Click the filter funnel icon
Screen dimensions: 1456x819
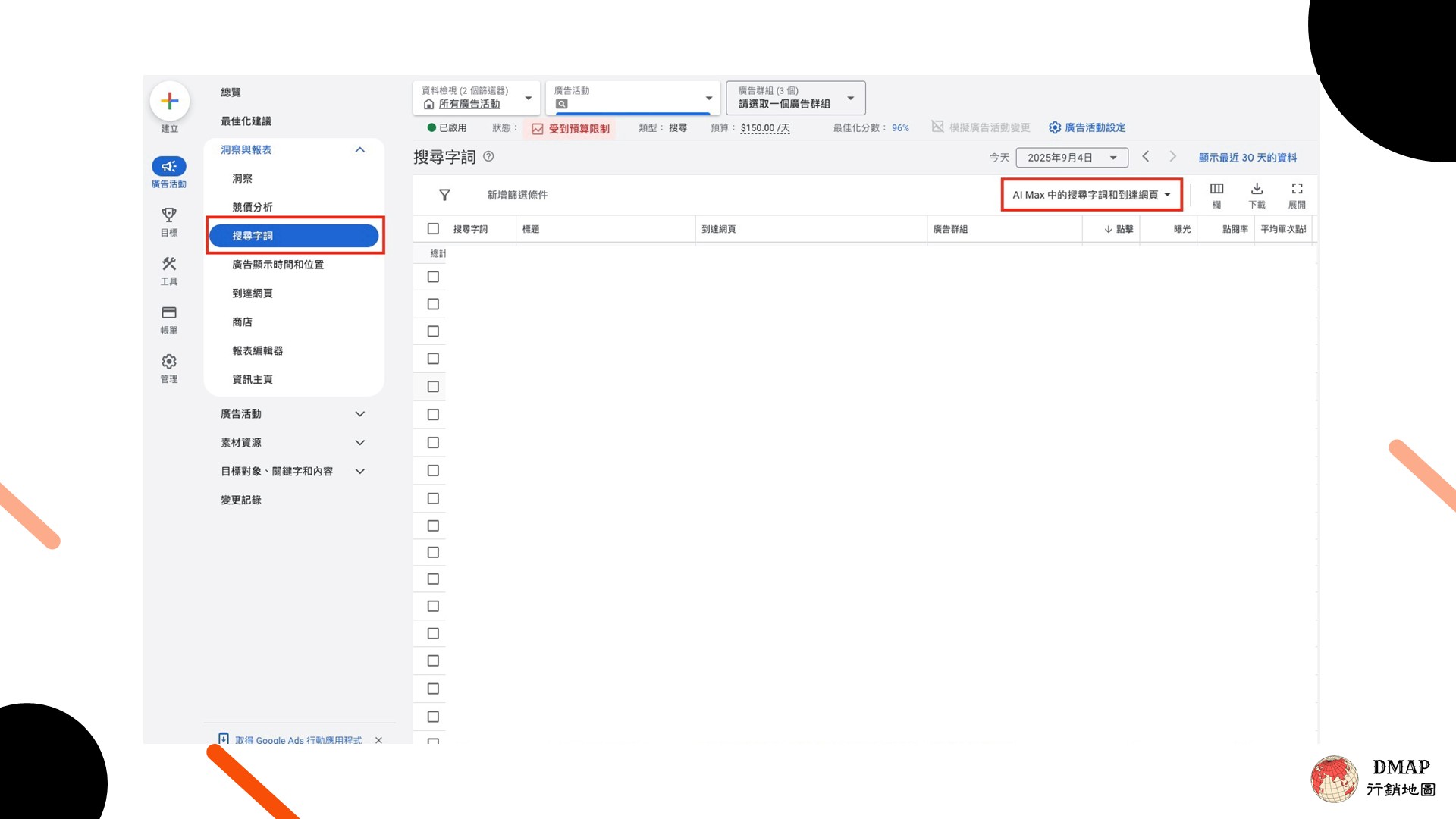point(445,195)
